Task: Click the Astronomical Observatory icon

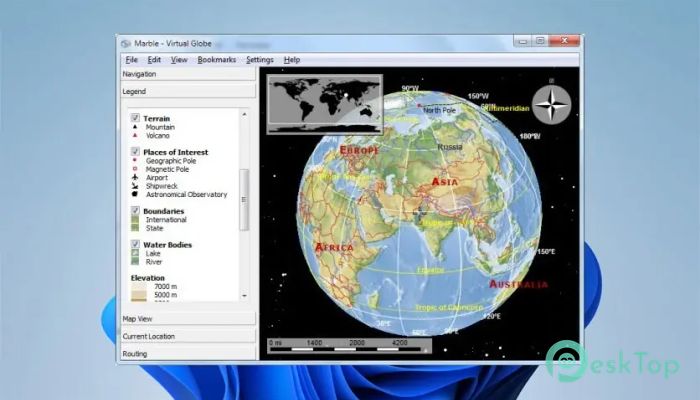Action: coord(135,194)
